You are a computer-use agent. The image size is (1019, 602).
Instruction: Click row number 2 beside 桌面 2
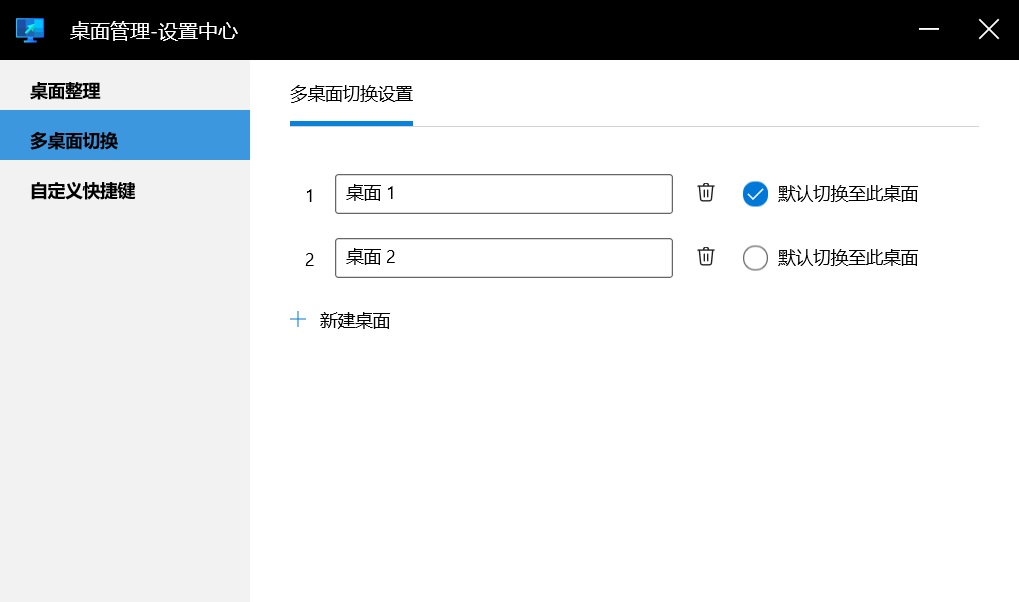[x=310, y=260]
